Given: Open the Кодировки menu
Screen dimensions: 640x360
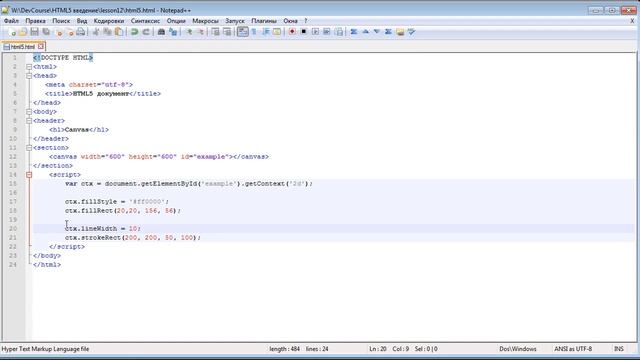Looking at the screenshot, I should [109, 21].
